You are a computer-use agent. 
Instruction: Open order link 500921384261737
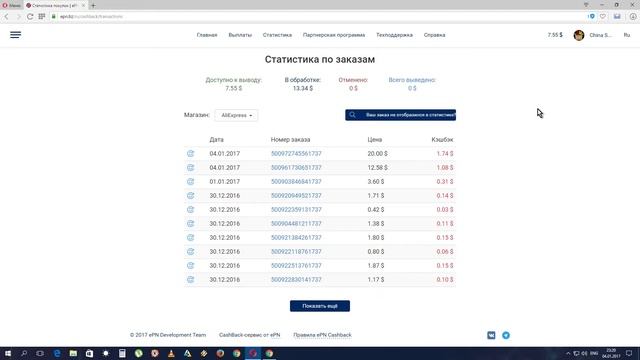(x=296, y=238)
